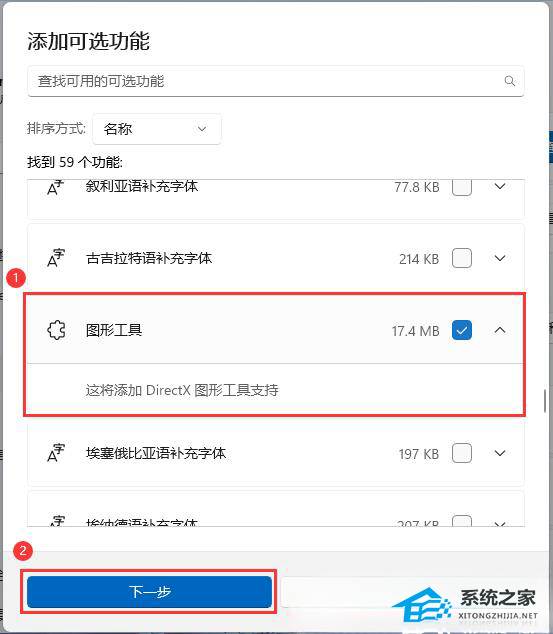
Task: Click the font icon beside 叙利亚语补充字体
Action: pos(56,187)
